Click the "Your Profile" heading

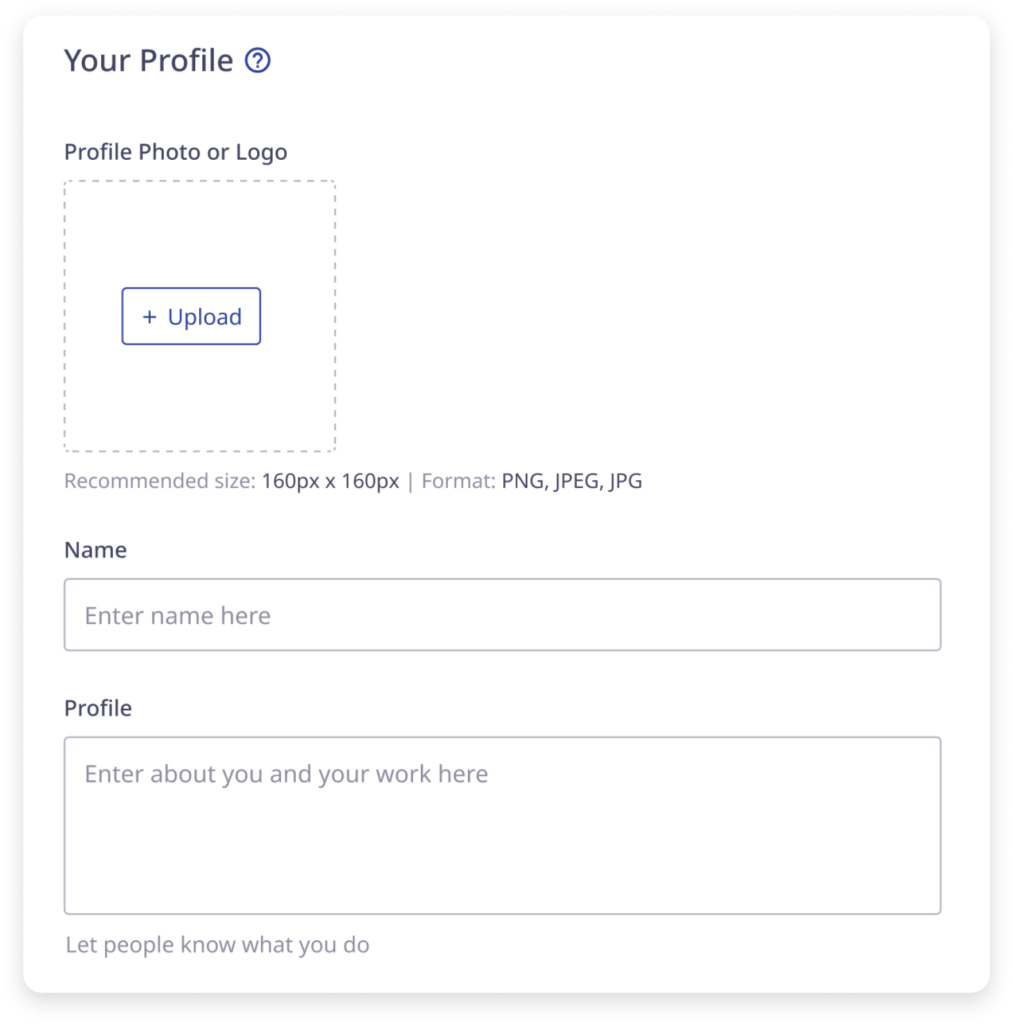coord(148,61)
